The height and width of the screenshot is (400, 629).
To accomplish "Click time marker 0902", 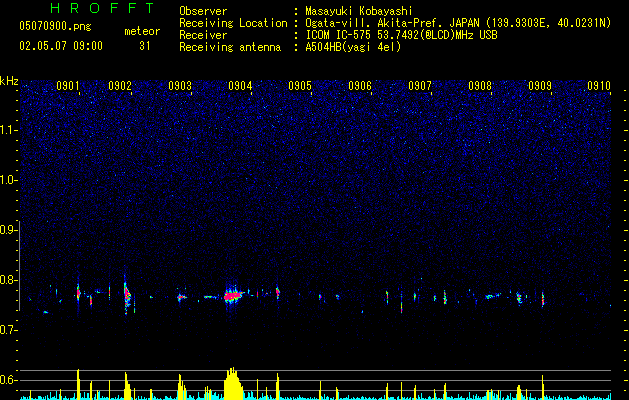I will click(120, 86).
